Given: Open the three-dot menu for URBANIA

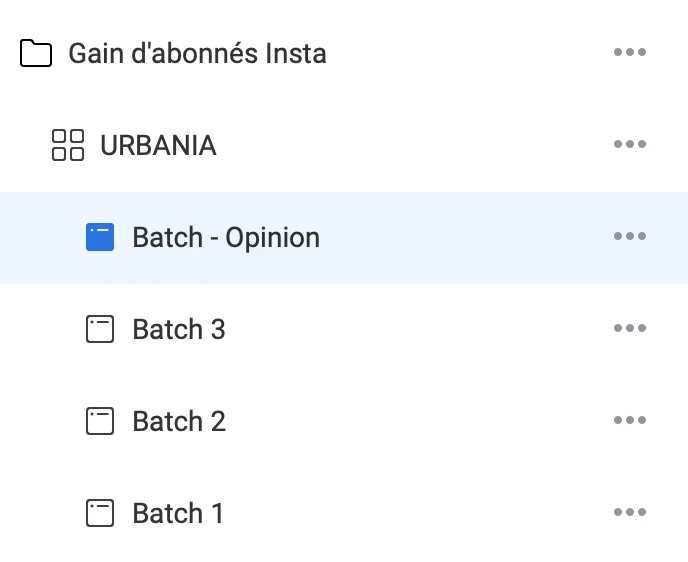Looking at the screenshot, I should (x=629, y=145).
